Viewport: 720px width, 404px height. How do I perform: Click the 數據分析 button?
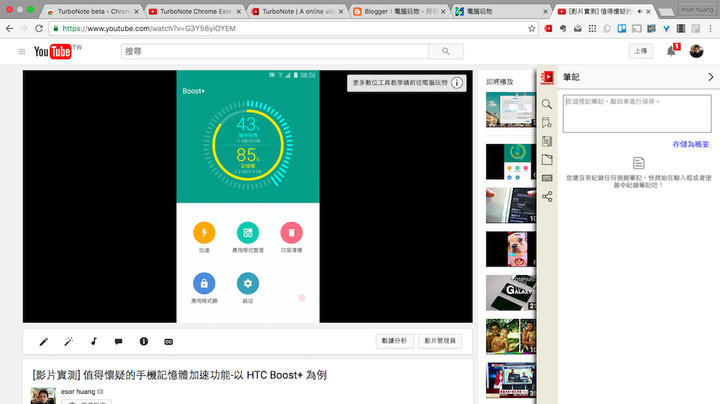(394, 341)
